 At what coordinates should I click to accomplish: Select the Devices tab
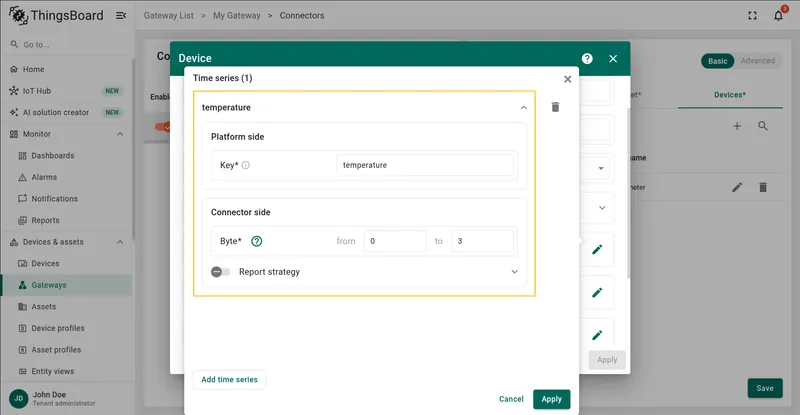pyautogui.click(x=730, y=95)
